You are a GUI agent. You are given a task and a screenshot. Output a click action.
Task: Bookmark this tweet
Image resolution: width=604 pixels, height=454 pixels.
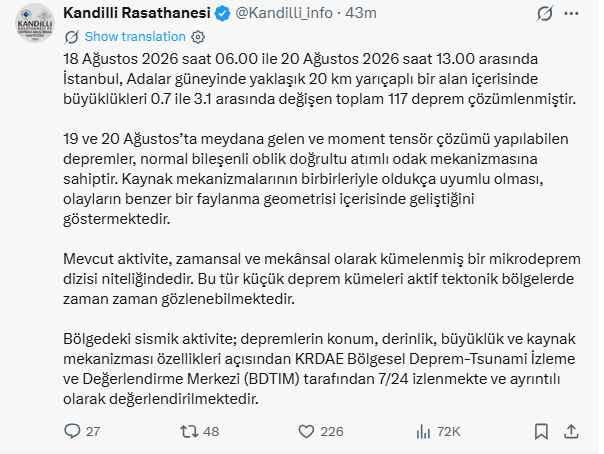point(541,432)
